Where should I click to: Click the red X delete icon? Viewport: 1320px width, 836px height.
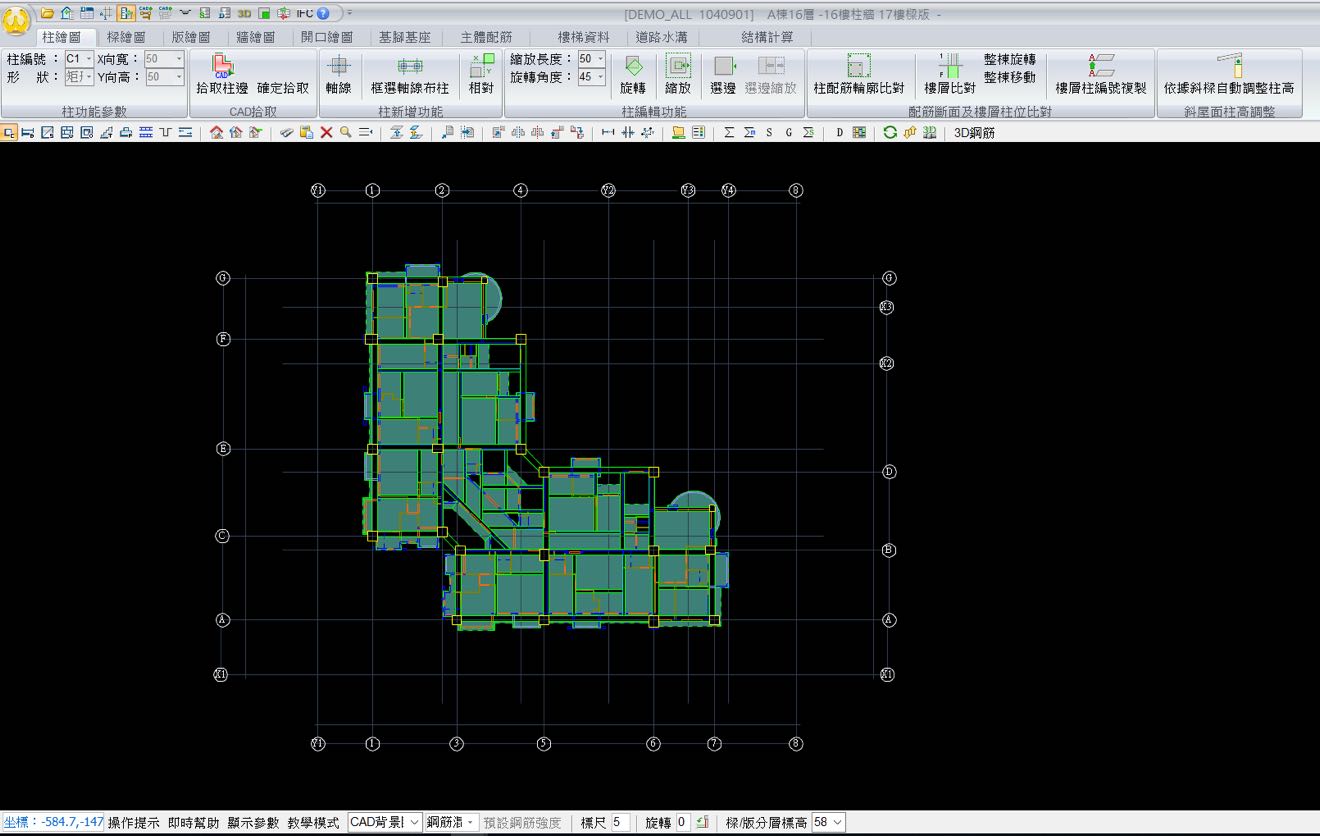point(326,133)
